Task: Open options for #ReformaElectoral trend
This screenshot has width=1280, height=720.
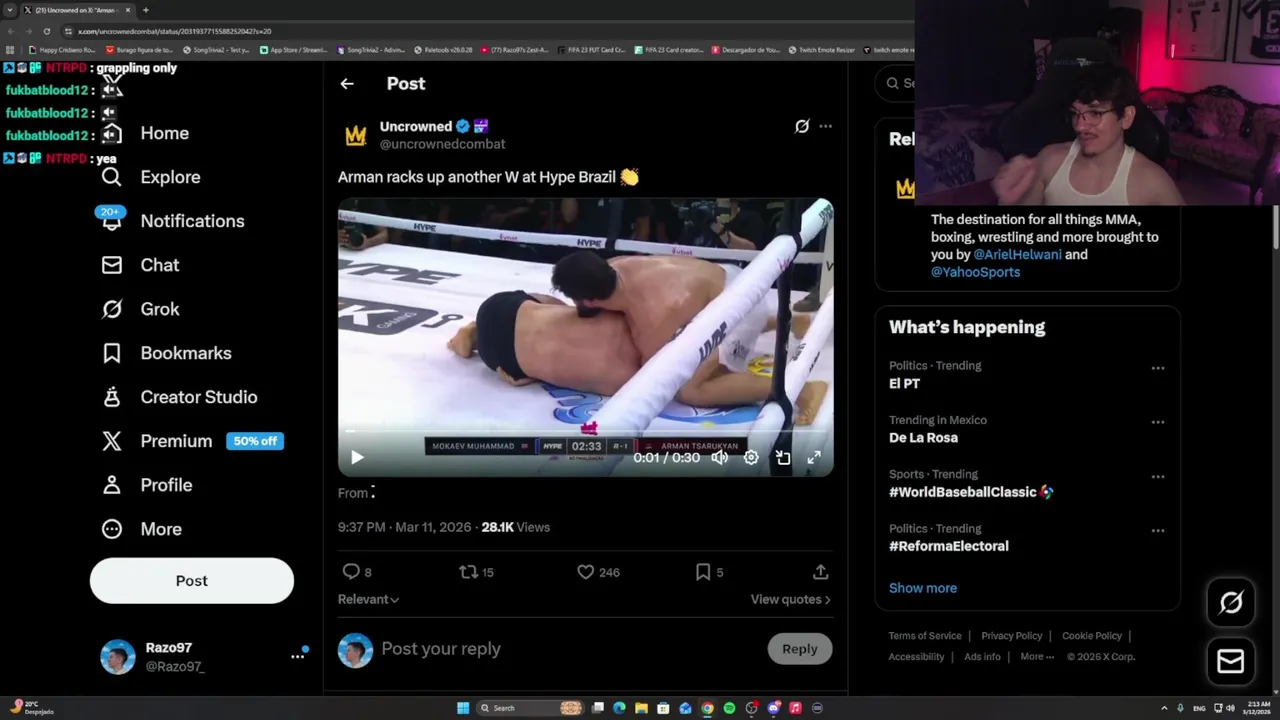Action: 1158,530
